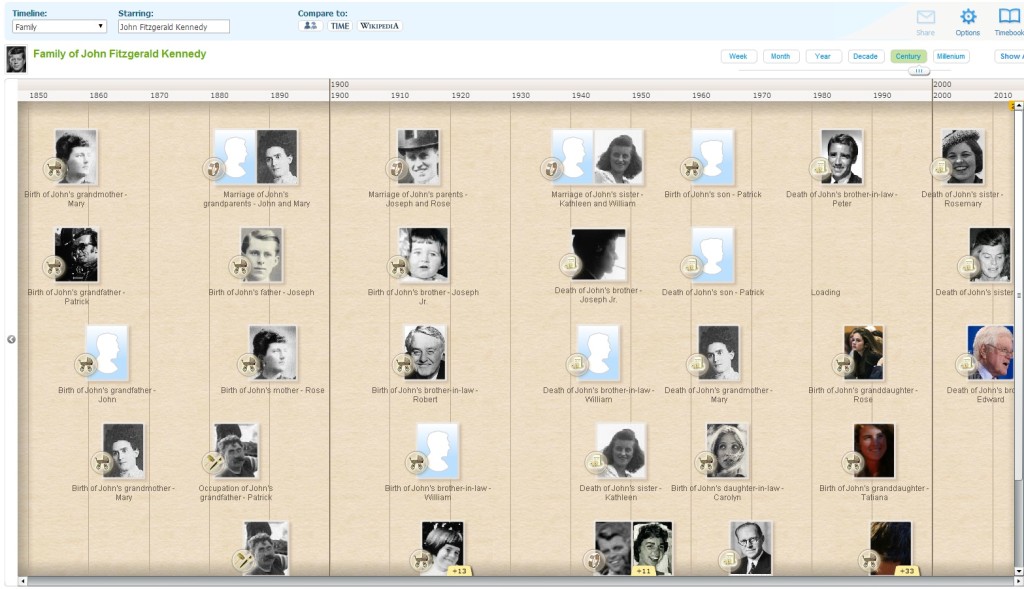Screen dimensions: 1024x589
Task: Click the Starring name input field
Action: tap(173, 27)
